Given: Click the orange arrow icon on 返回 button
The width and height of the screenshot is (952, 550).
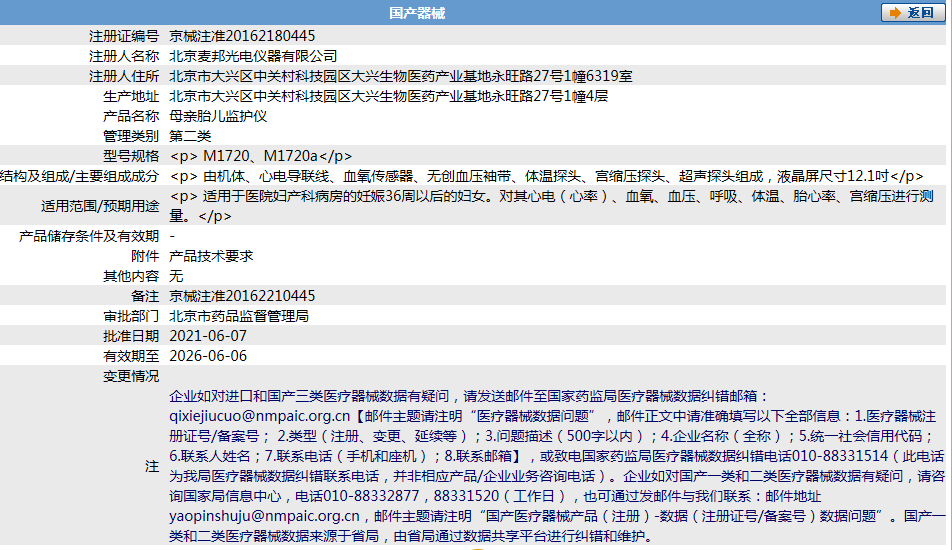Looking at the screenshot, I should [x=895, y=13].
